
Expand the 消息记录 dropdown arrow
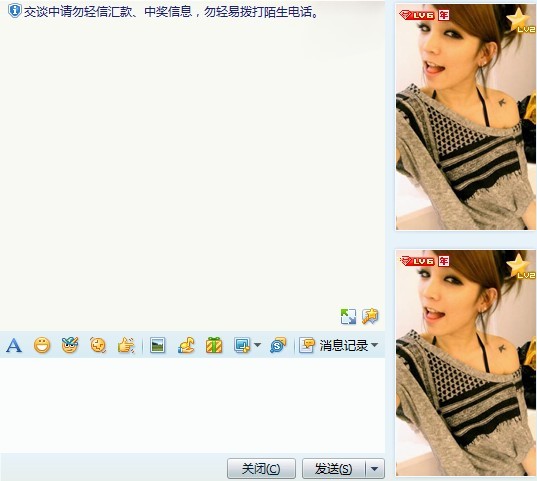[x=375, y=345]
